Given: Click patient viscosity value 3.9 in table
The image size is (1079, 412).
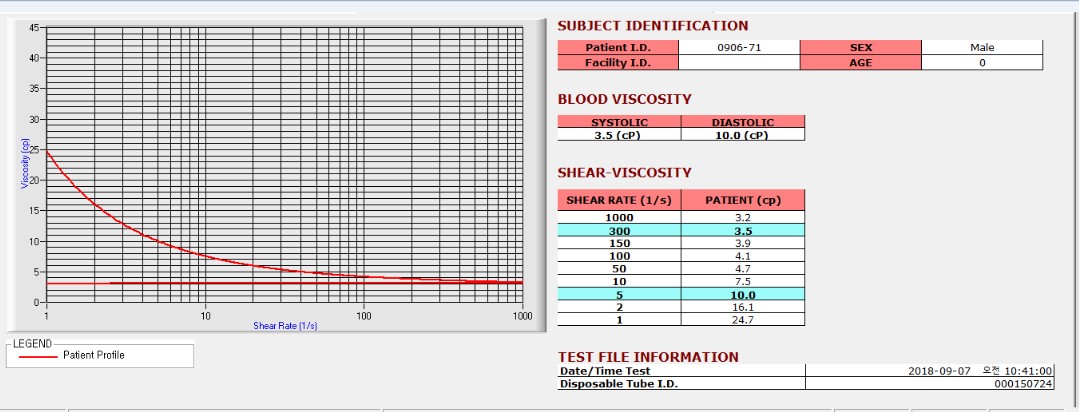Looking at the screenshot, I should click(x=742, y=243).
